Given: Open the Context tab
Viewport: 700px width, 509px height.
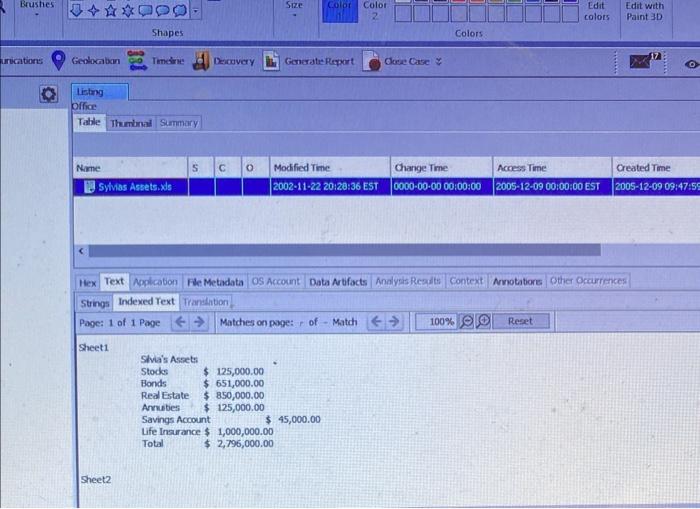Looking at the screenshot, I should pos(466,281).
